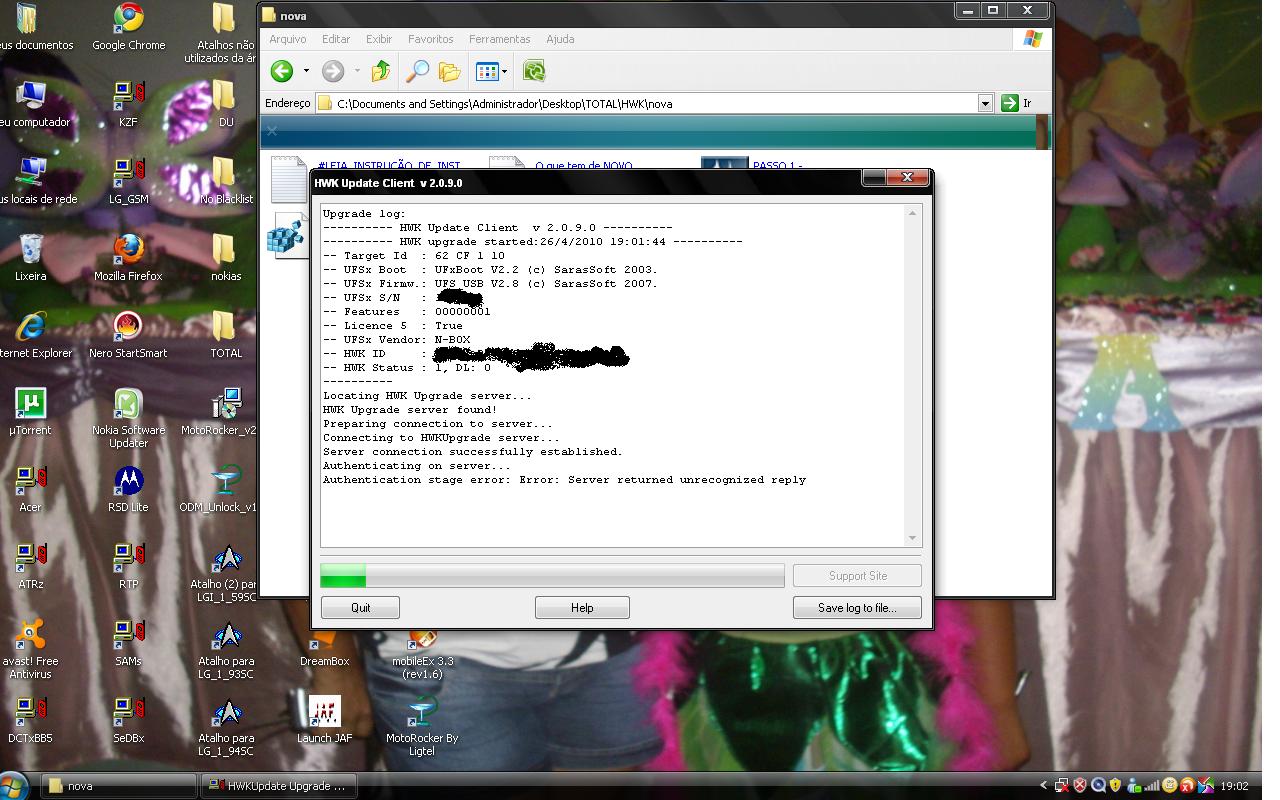
Task: Launch Nokia Software Updater
Action: [128, 418]
